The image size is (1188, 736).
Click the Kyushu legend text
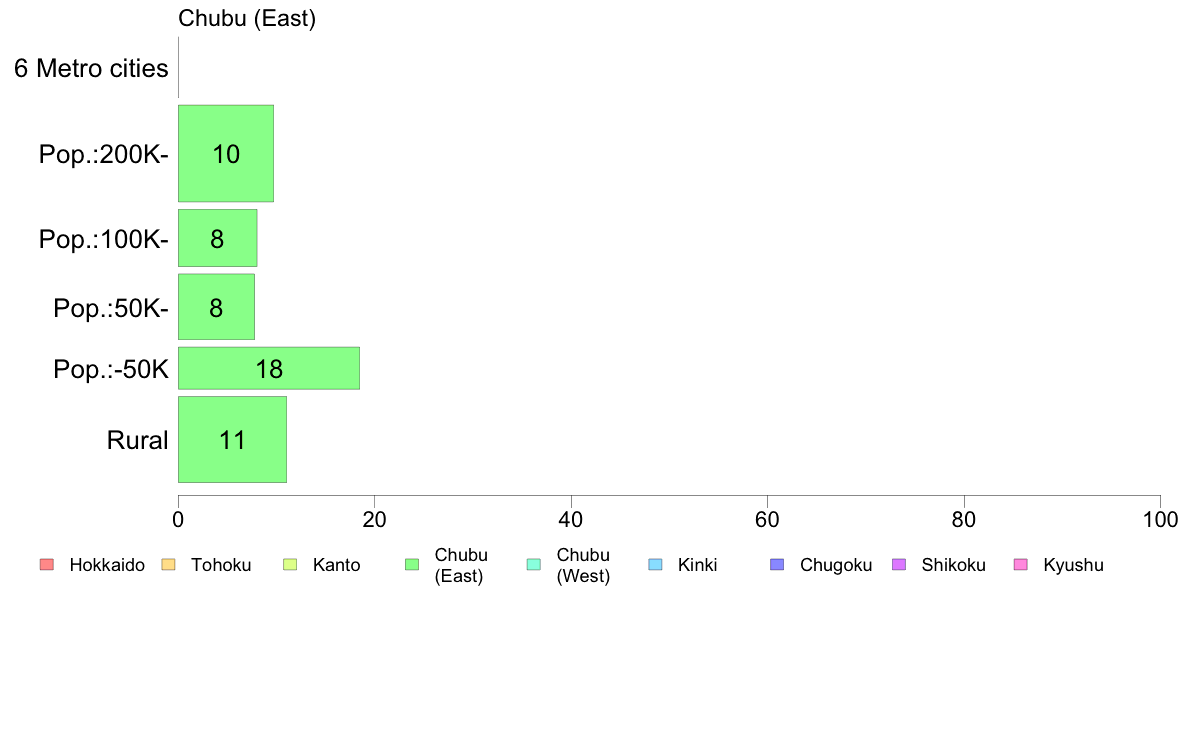[x=1073, y=565]
